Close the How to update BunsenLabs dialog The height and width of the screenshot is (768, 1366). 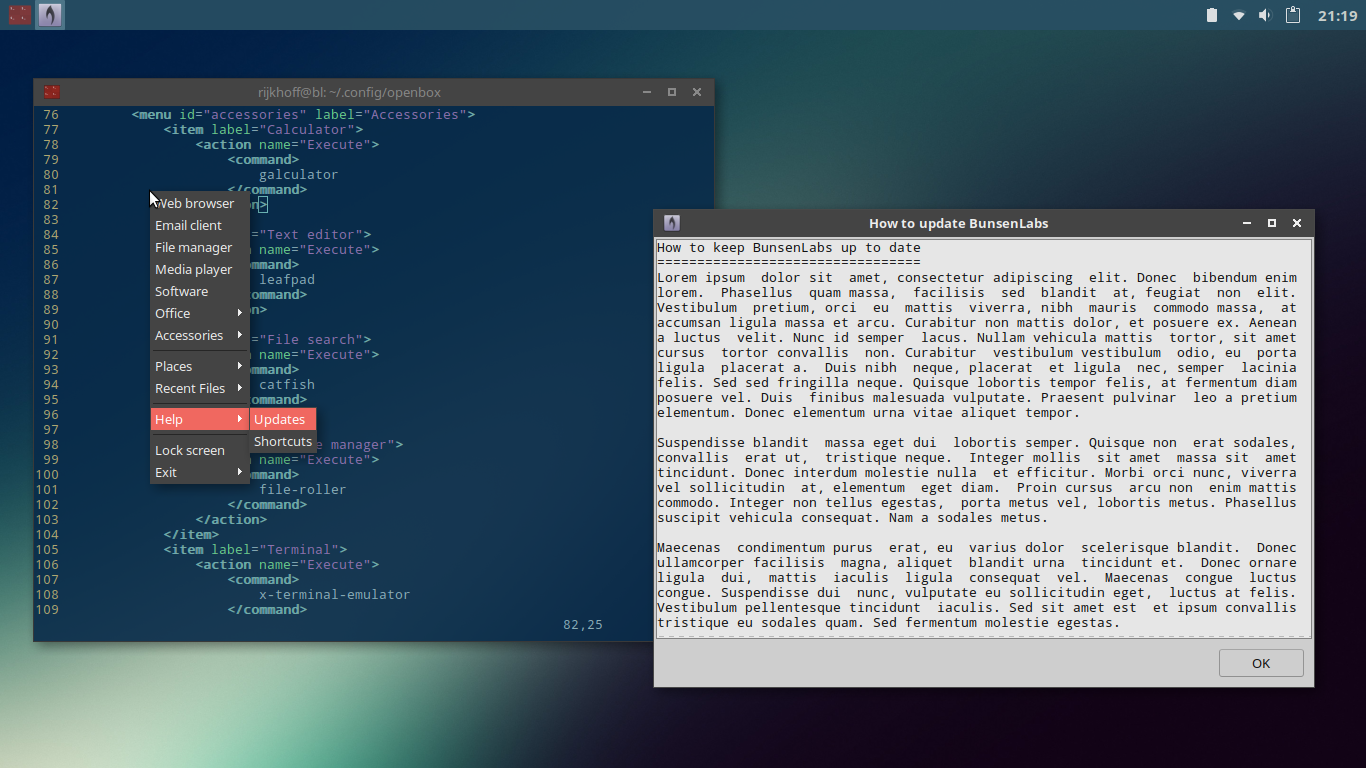click(1297, 223)
